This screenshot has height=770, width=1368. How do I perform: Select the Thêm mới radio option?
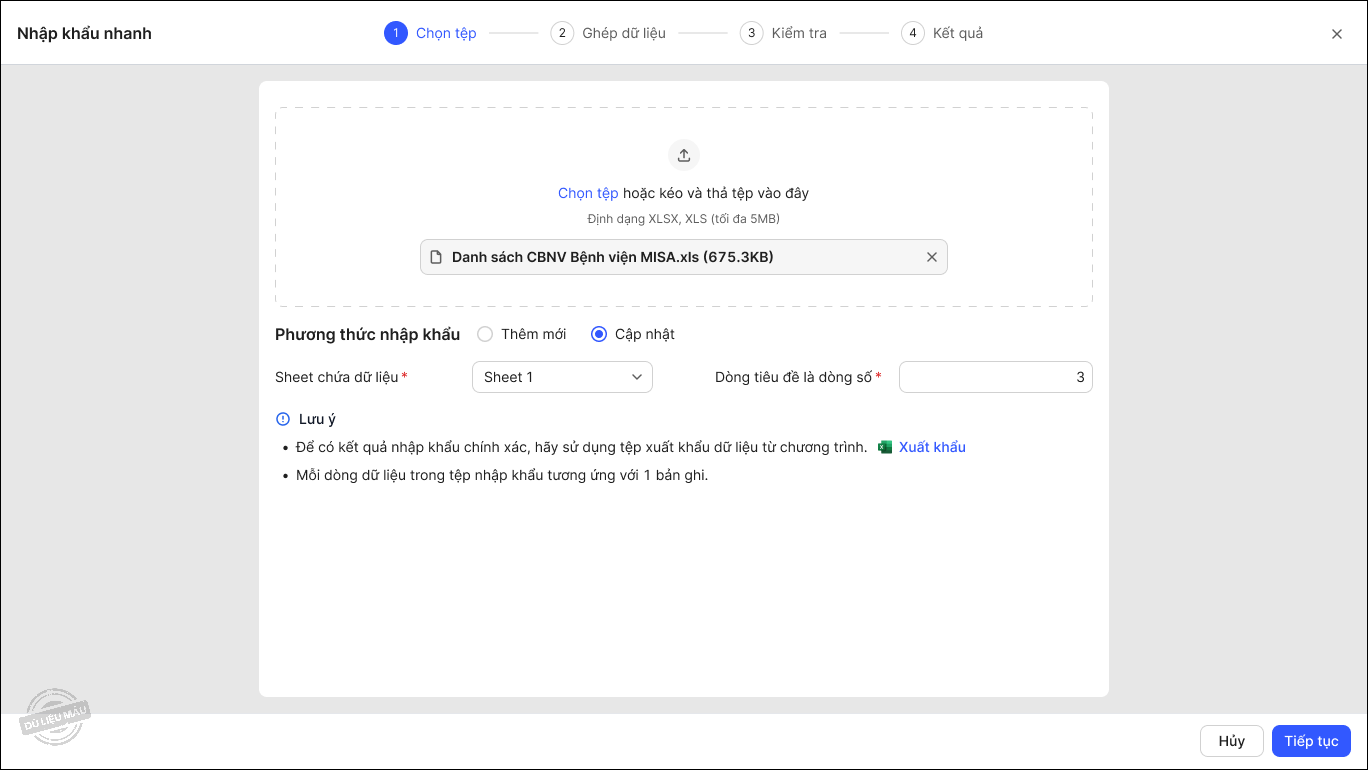(x=485, y=334)
